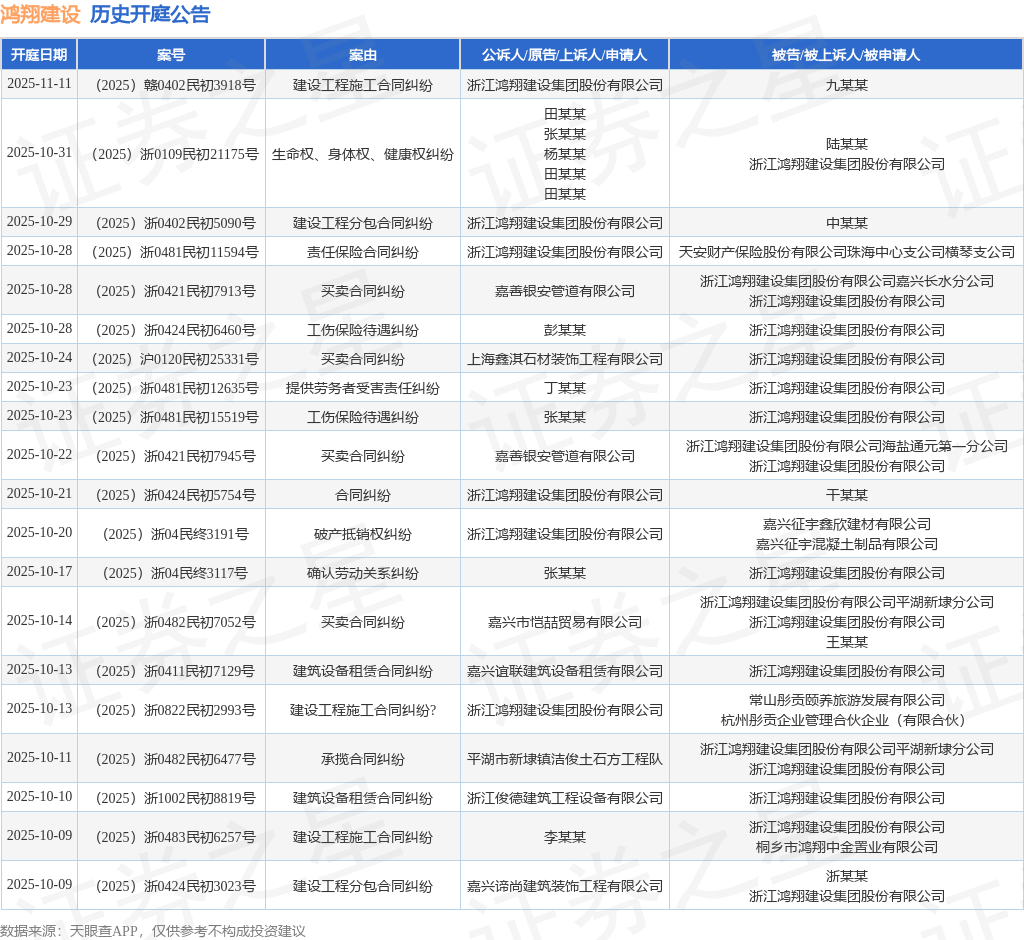Click the 被告/被上诉人/被申请人 header

(x=846, y=55)
